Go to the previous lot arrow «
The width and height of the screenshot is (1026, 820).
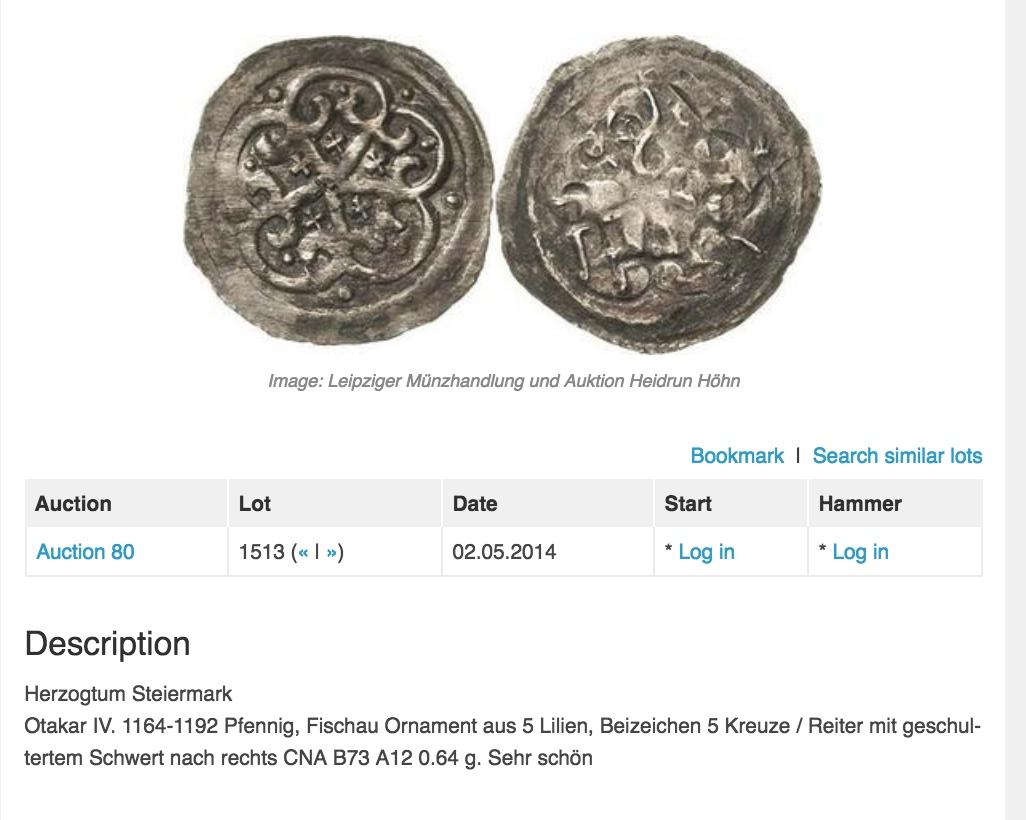point(303,552)
